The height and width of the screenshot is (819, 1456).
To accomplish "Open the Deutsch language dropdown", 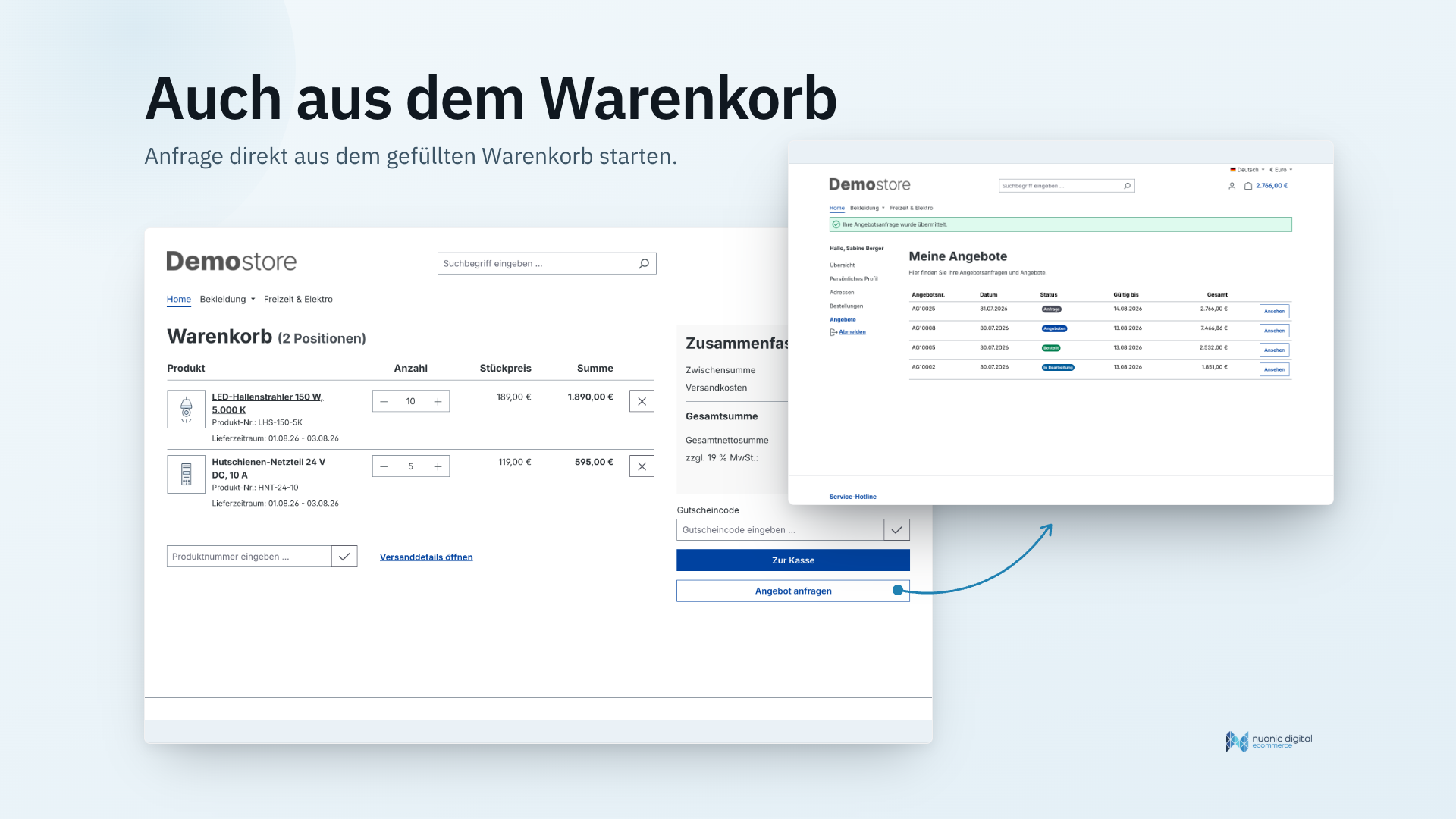I will [1247, 170].
